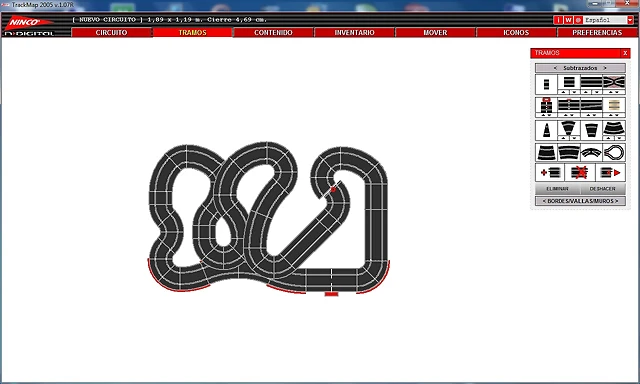Viewport: 640px width, 384px height.
Task: Switch to the INVENTARIO tab
Action: click(354, 33)
